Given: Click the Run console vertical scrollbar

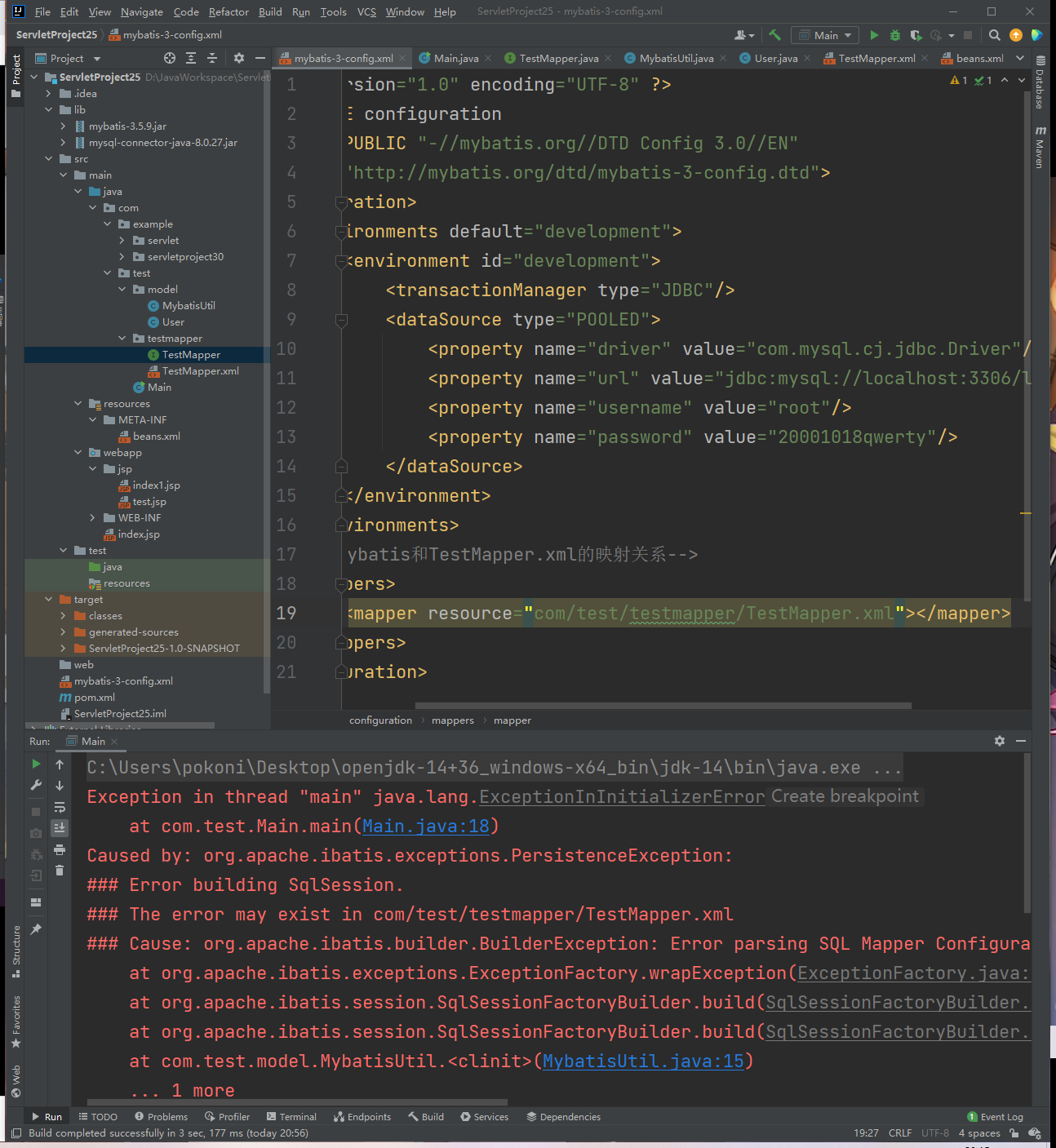Looking at the screenshot, I should tap(1027, 832).
